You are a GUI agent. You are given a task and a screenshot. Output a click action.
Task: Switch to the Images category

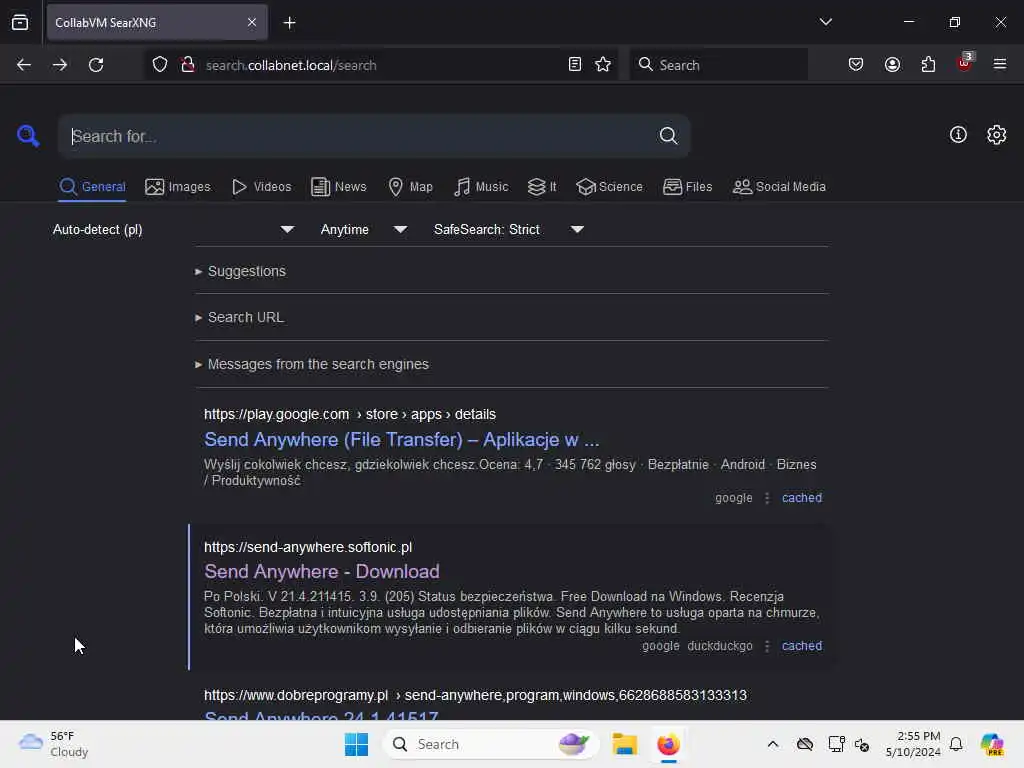point(178,187)
